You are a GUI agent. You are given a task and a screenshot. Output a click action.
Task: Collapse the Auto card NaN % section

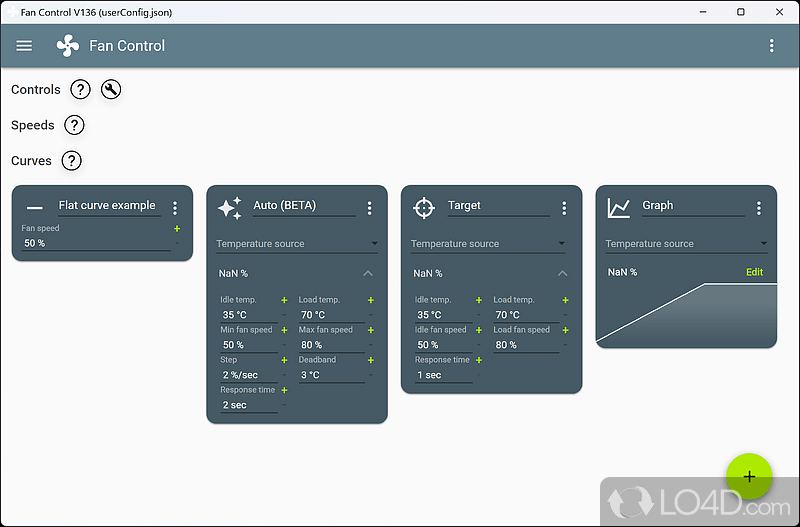[x=368, y=273]
